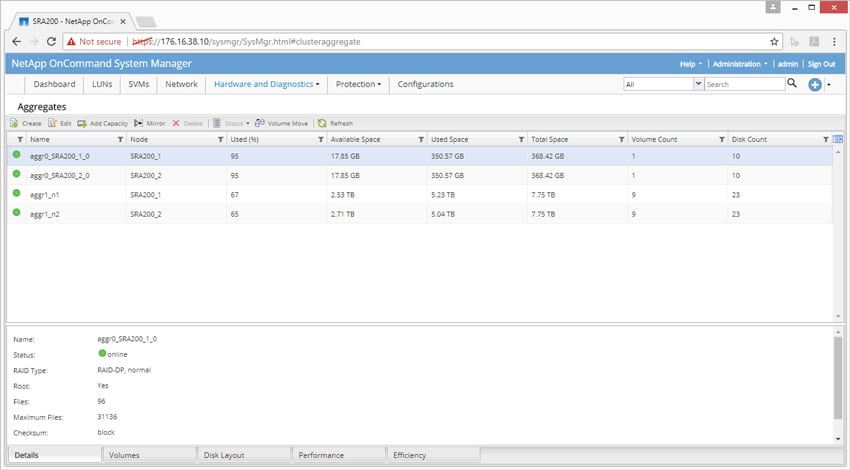Bookmark the page with the star icon
850x470 pixels.
coord(774,42)
